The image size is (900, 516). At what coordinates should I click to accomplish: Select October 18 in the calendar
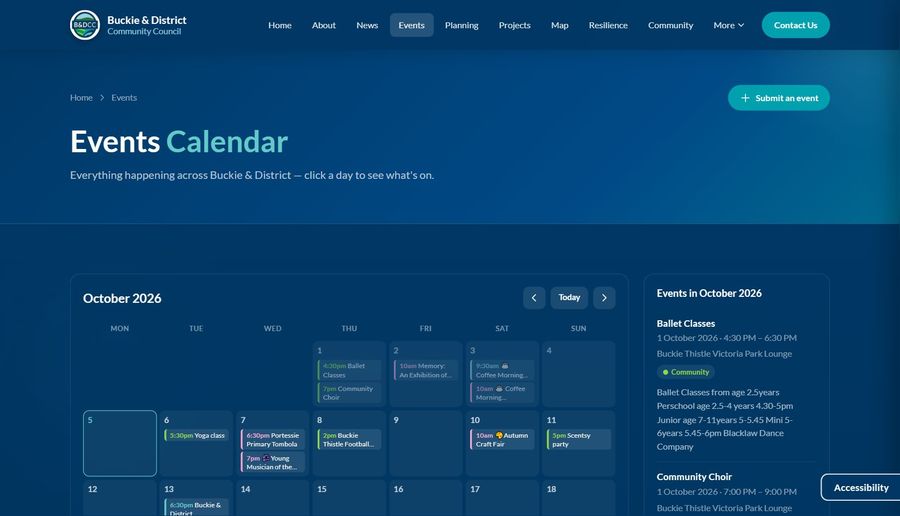[579, 498]
